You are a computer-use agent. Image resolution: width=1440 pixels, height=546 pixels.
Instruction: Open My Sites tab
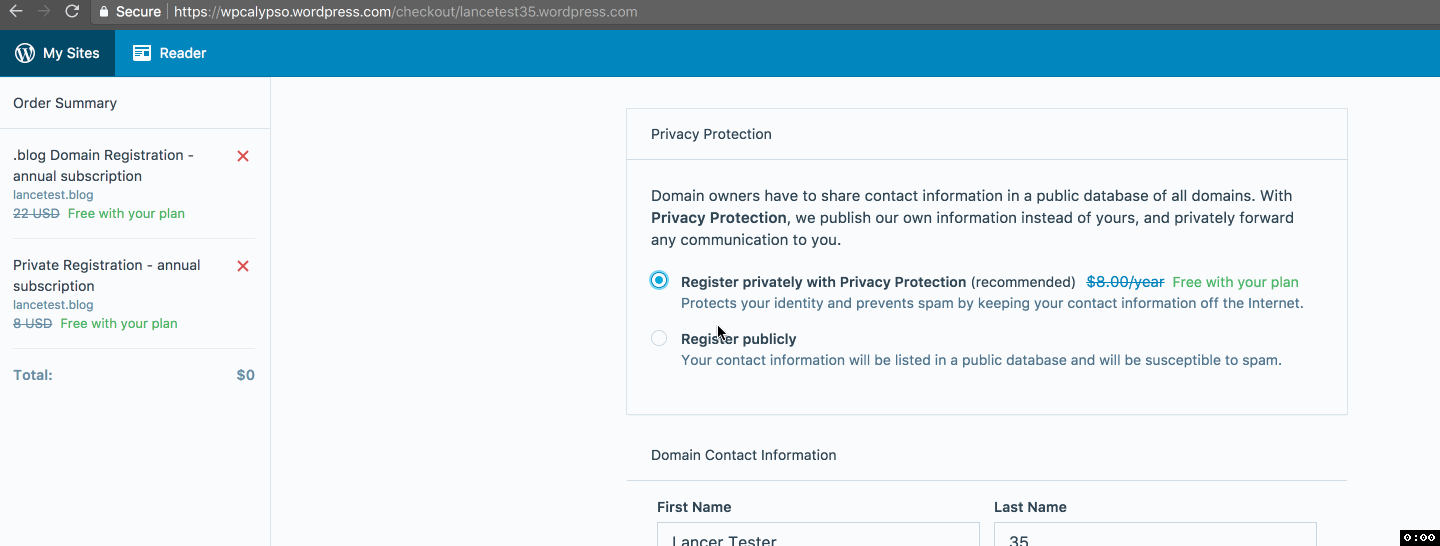pos(57,53)
